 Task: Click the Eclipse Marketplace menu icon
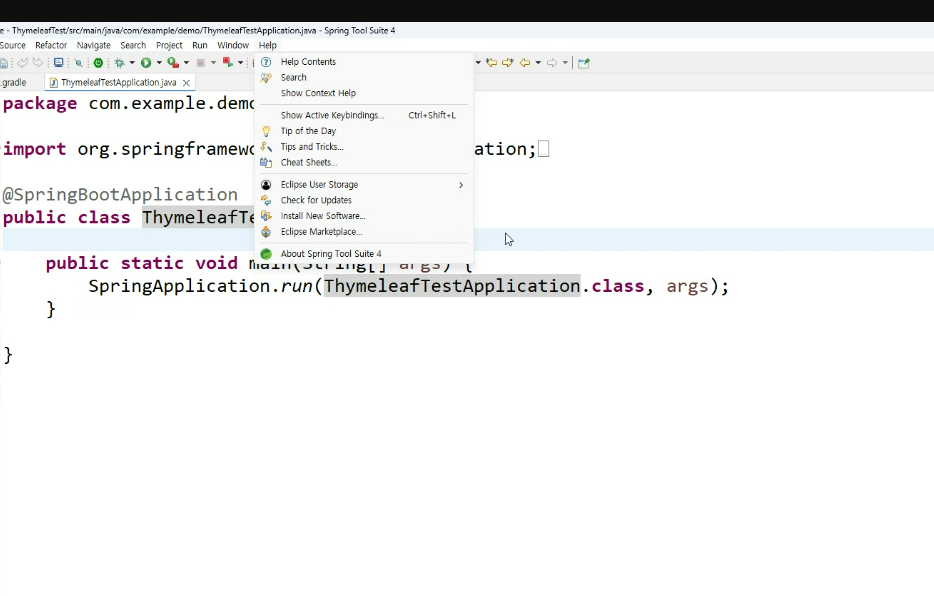[266, 232]
